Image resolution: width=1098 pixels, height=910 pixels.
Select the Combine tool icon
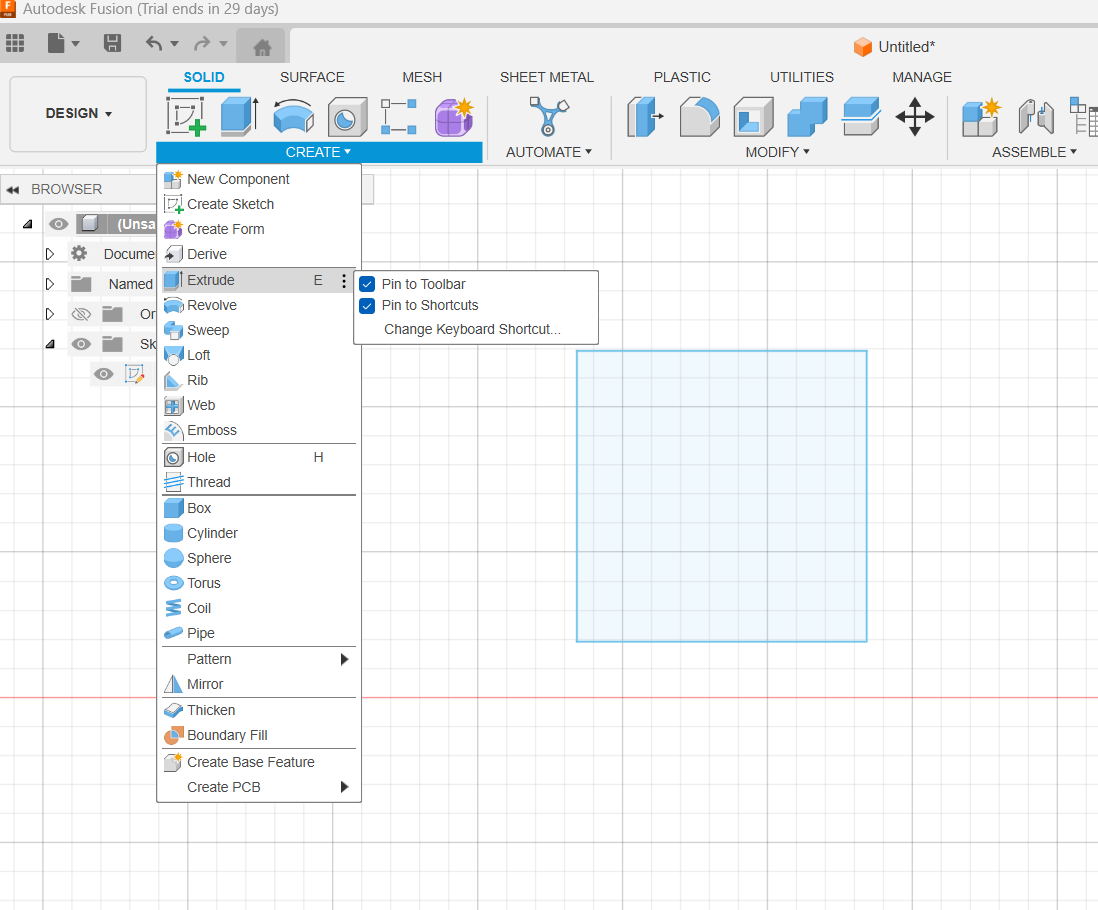(x=807, y=116)
